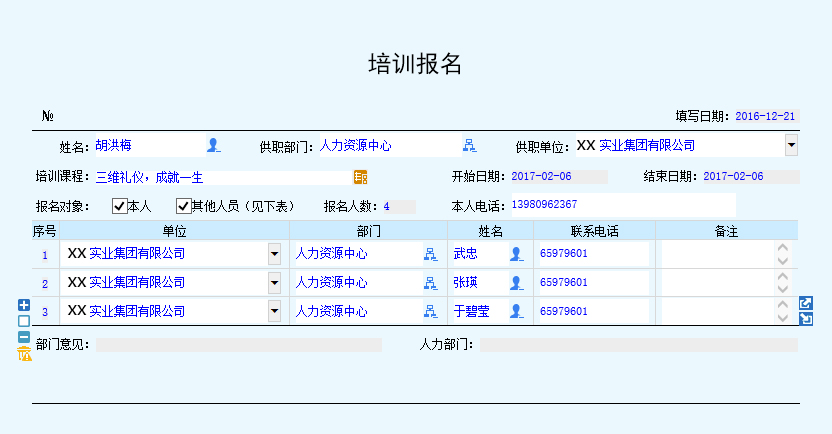832x434 pixels.
Task: Select the row number 2 link
Action: point(45,284)
